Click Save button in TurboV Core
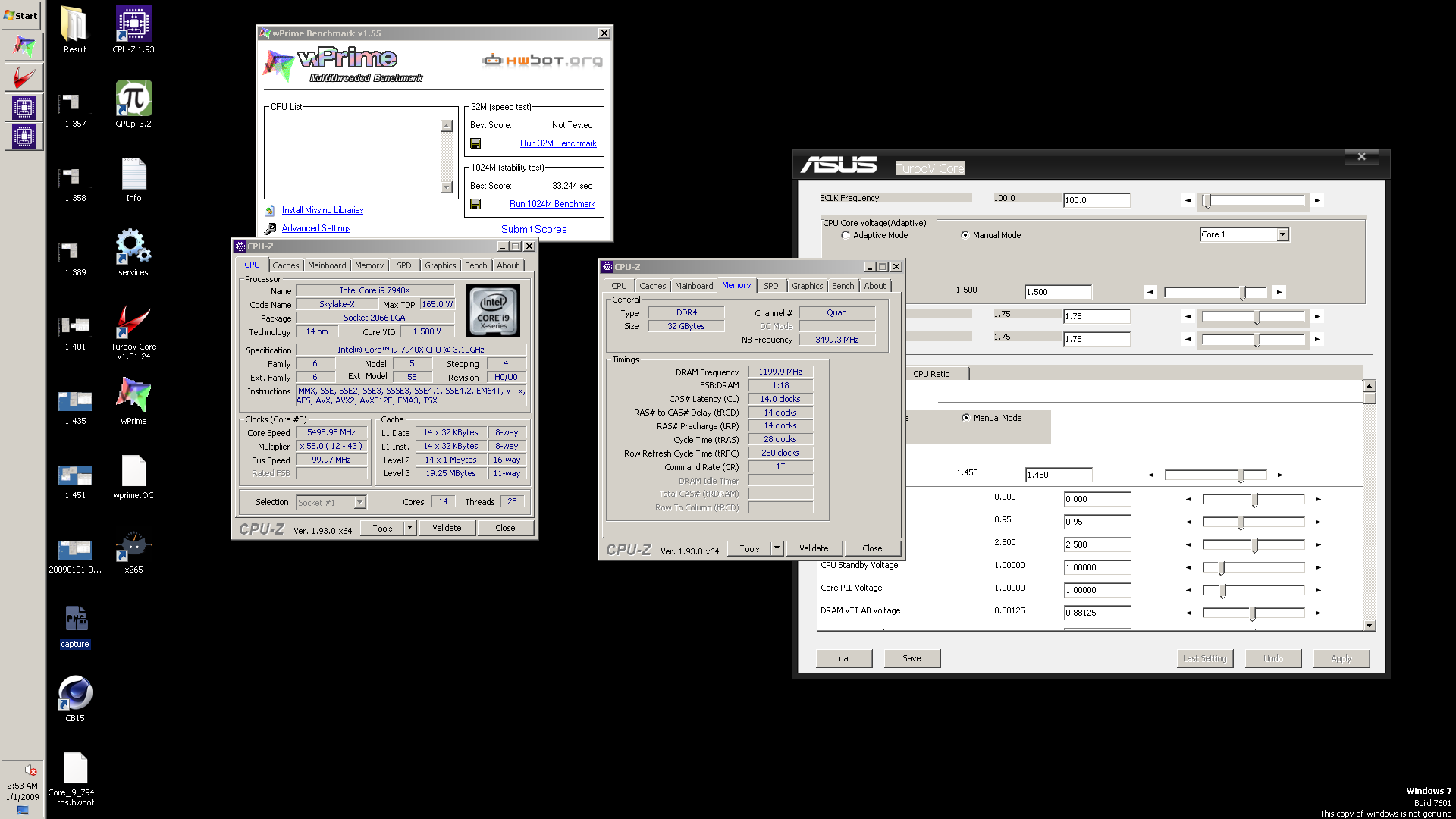Image resolution: width=1456 pixels, height=819 pixels. coord(912,658)
